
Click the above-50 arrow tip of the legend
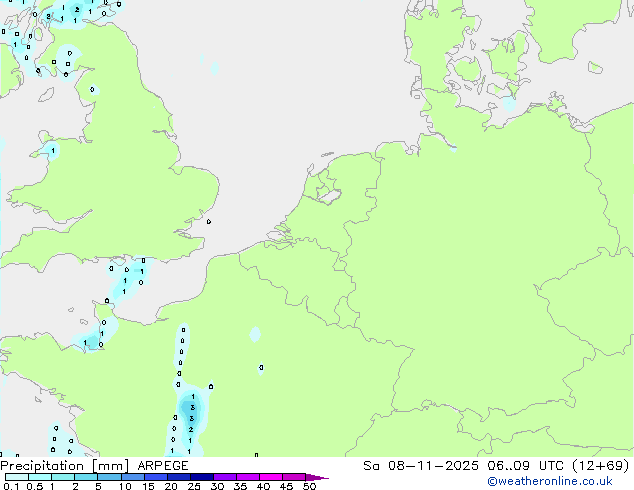coord(317,478)
